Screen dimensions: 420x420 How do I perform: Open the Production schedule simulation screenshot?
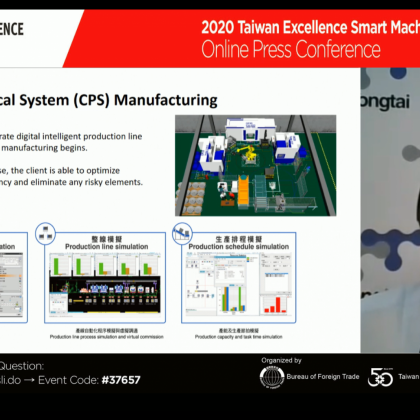pos(238,283)
